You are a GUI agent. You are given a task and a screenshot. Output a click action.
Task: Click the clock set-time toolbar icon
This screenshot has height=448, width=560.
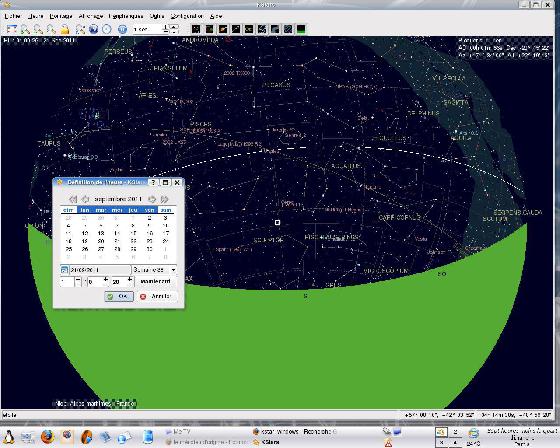click(107, 29)
